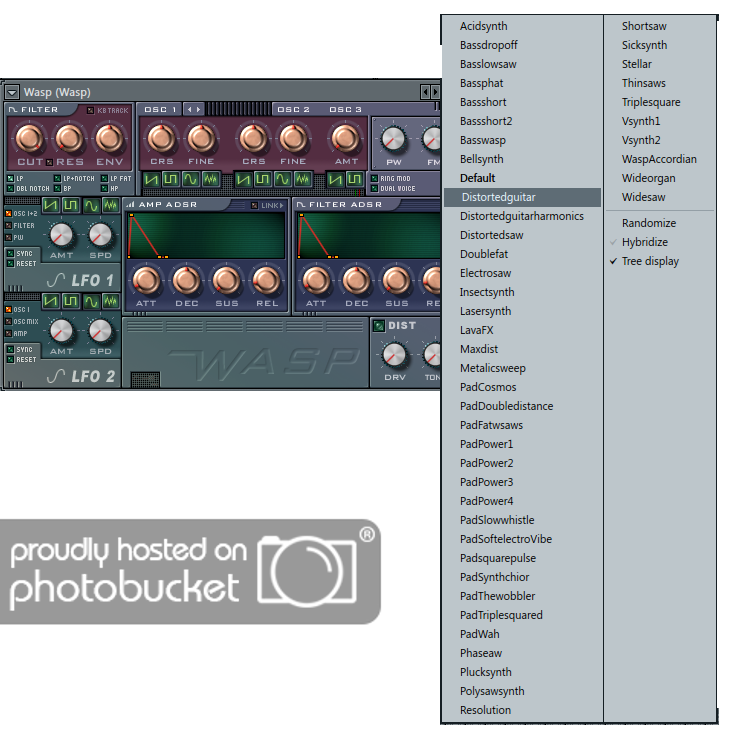Choose LFO 2 sine shape
The image size is (732, 736).
coord(91,301)
